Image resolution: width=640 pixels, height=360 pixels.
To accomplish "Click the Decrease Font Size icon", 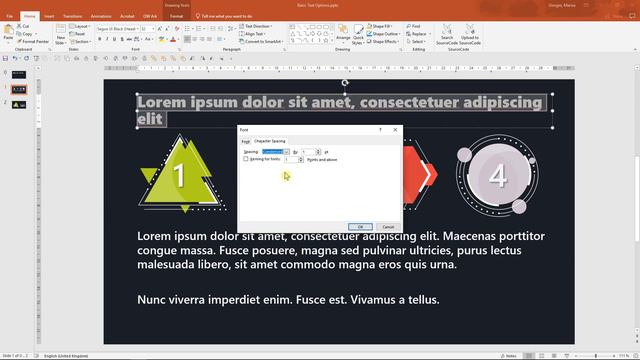I will [167, 29].
